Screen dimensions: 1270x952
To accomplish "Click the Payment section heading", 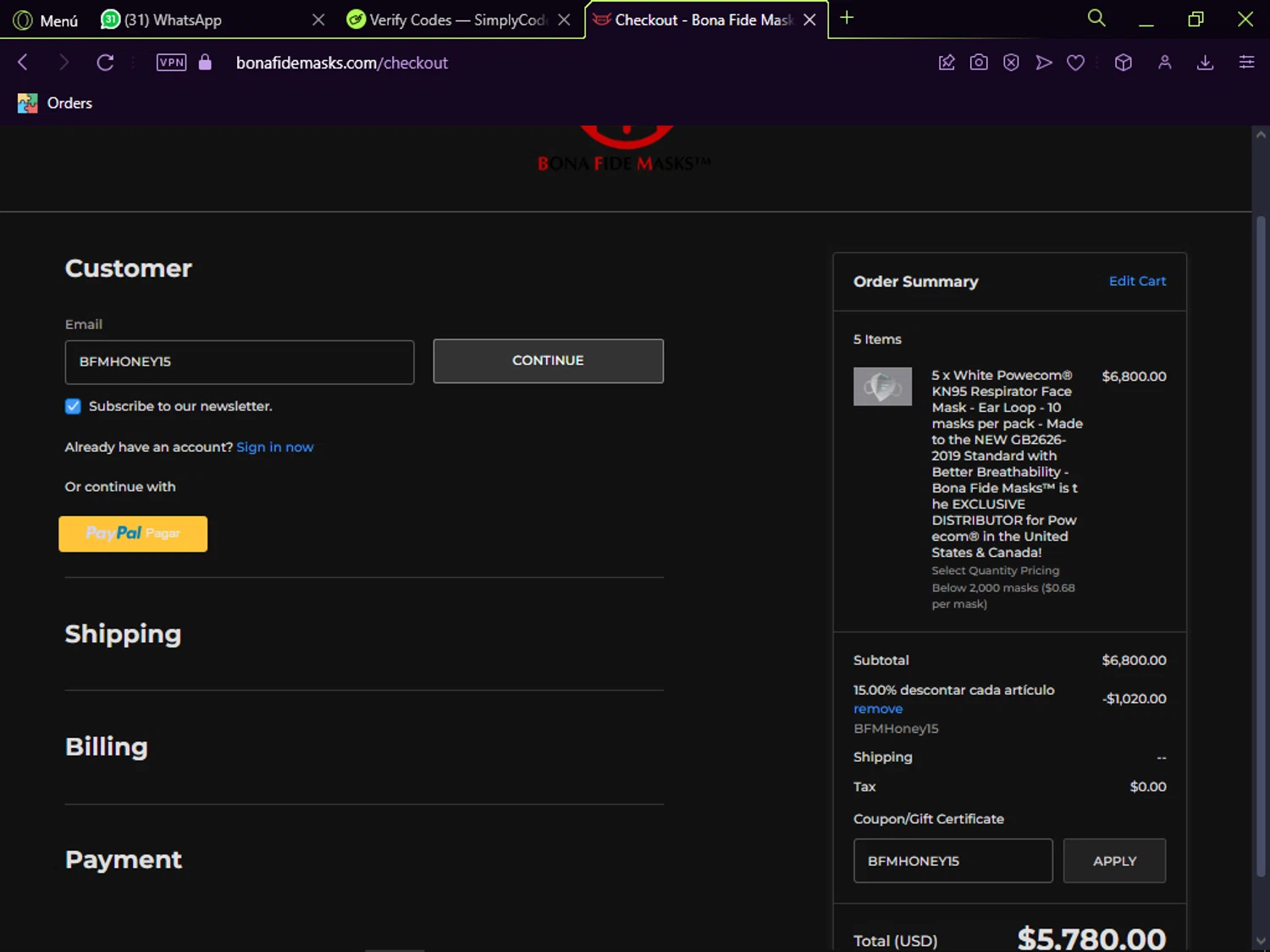I will 124,860.
